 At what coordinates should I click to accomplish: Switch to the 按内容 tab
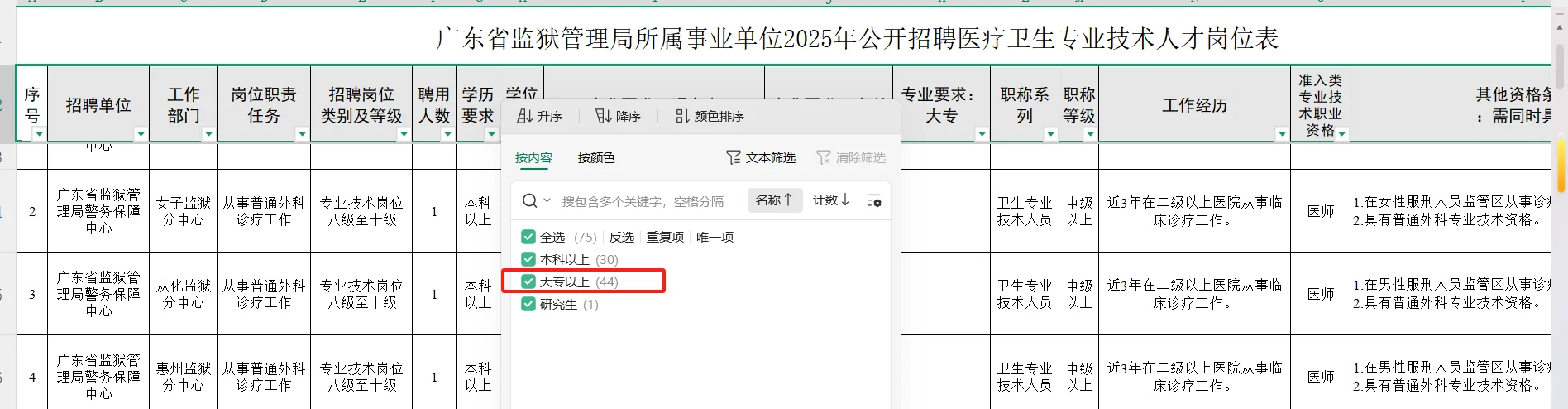coord(533,157)
